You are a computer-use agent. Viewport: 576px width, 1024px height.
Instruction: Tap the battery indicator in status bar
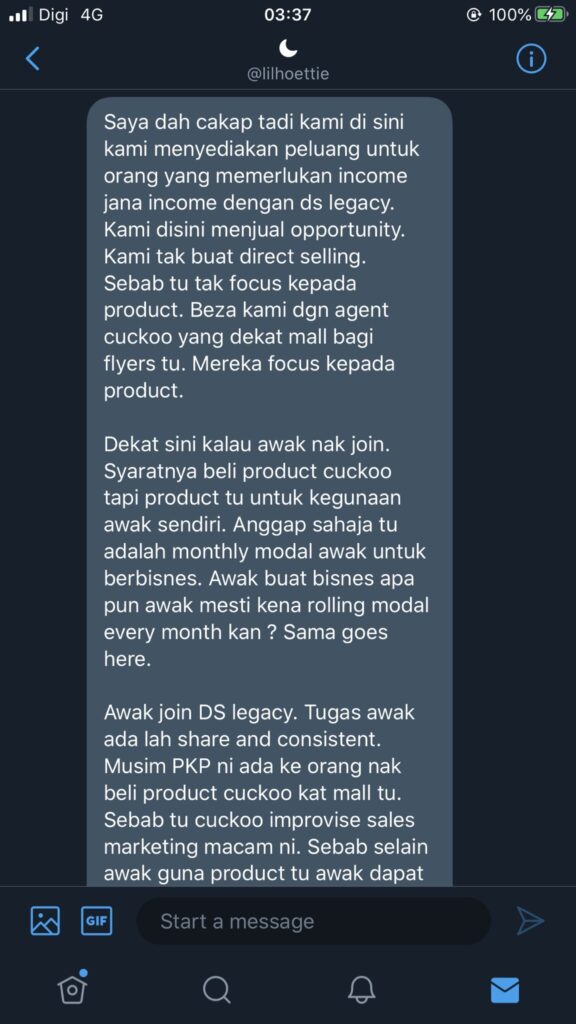pyautogui.click(x=551, y=14)
